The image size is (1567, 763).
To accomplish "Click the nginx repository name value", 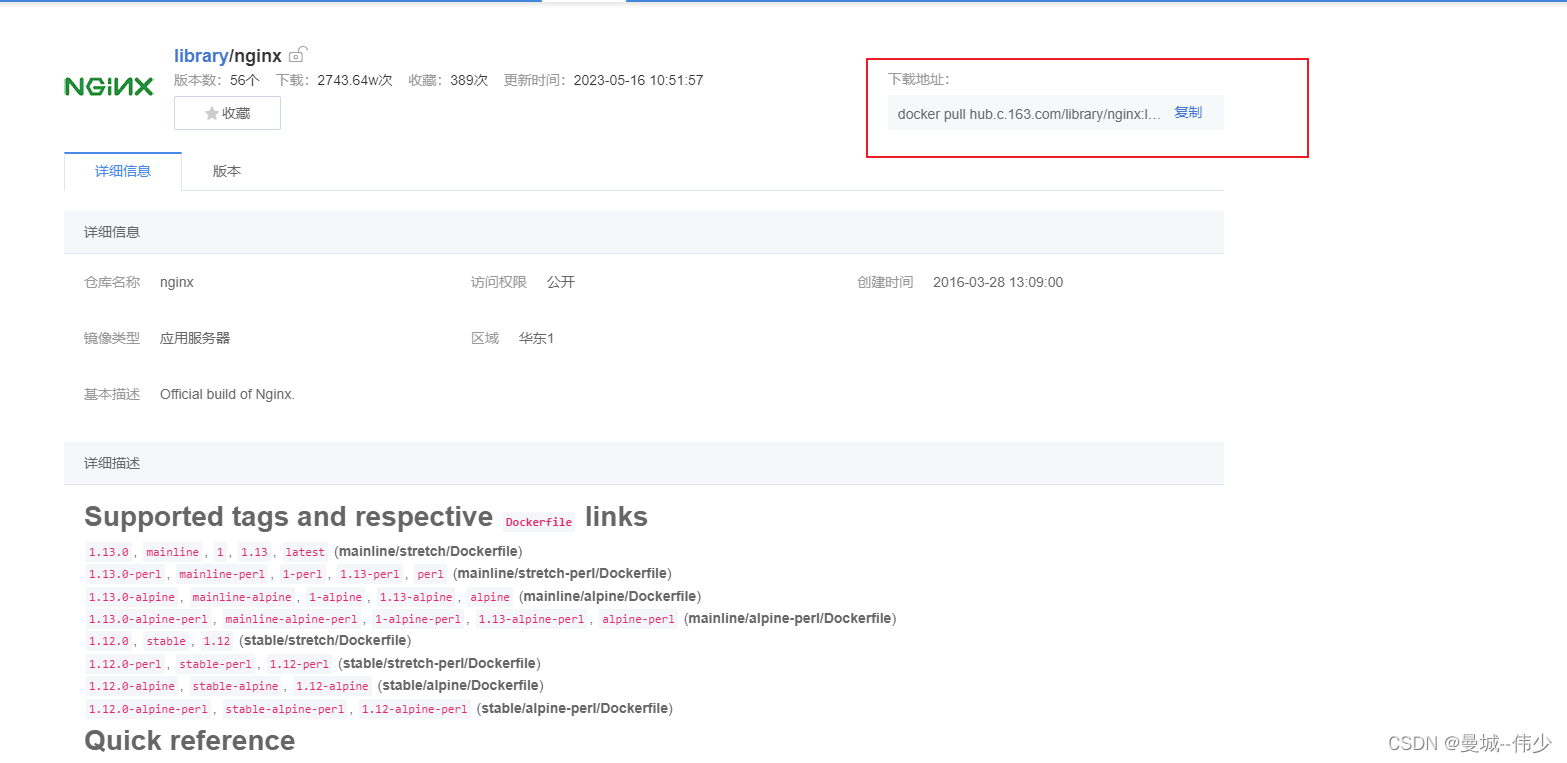I will point(177,282).
